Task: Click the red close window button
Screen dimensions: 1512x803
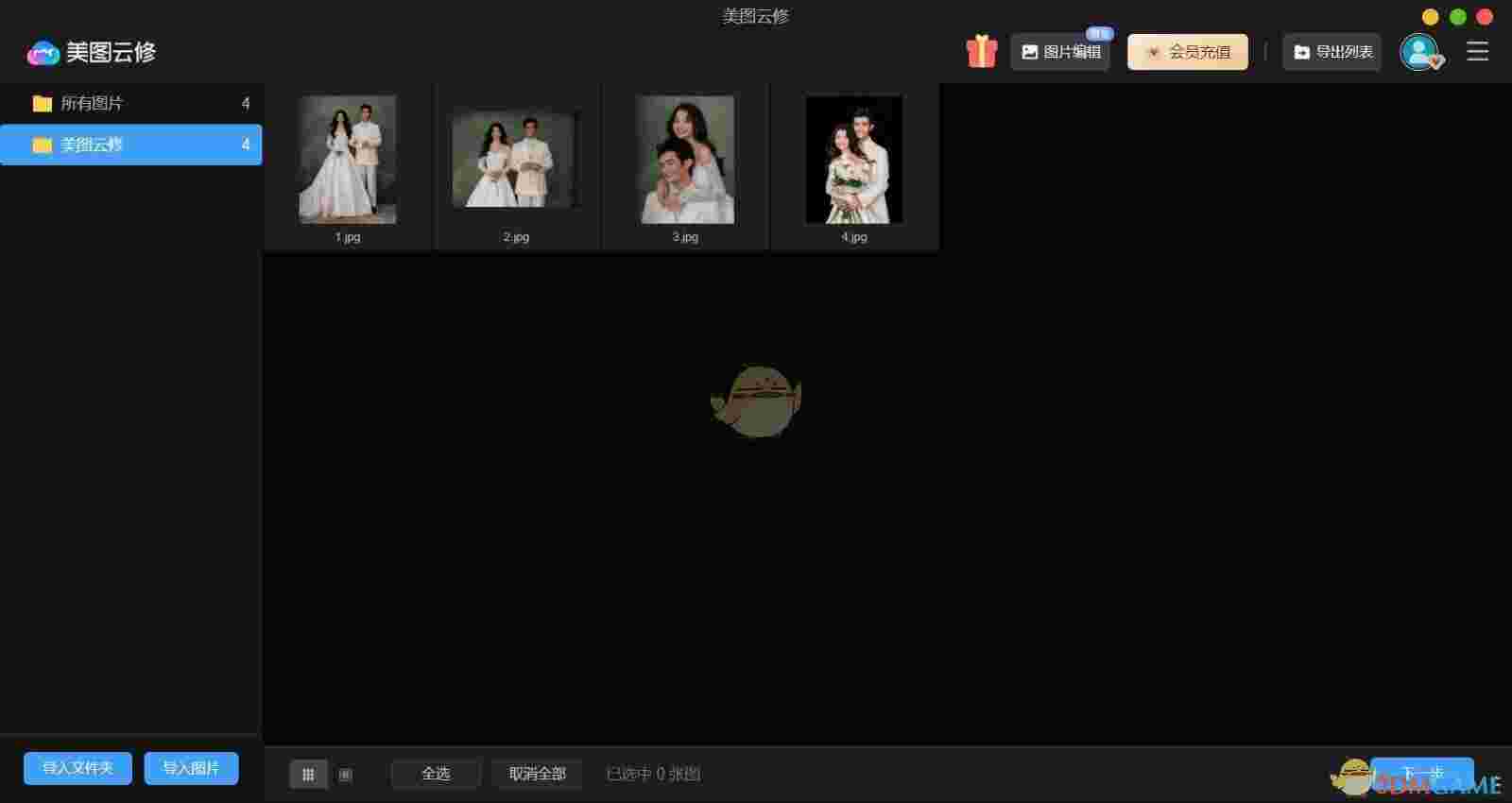Action: [x=1485, y=17]
